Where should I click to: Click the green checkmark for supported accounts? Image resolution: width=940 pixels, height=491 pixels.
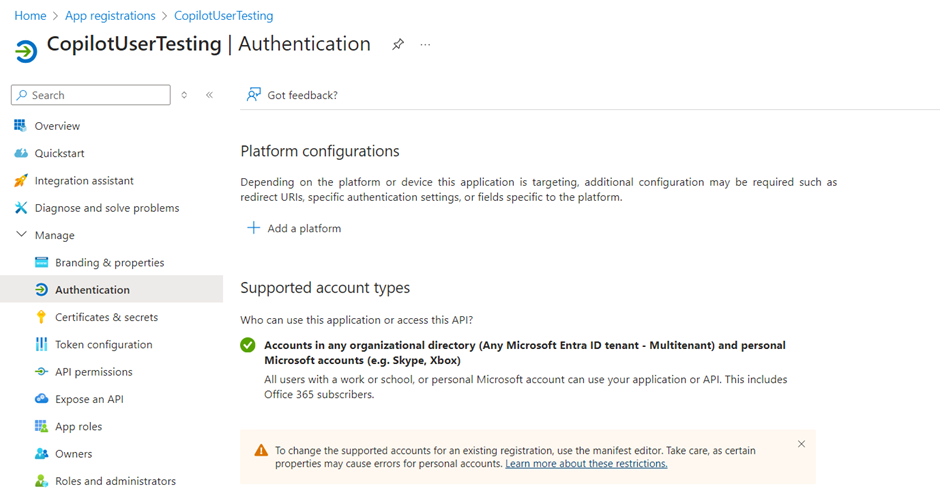[248, 345]
